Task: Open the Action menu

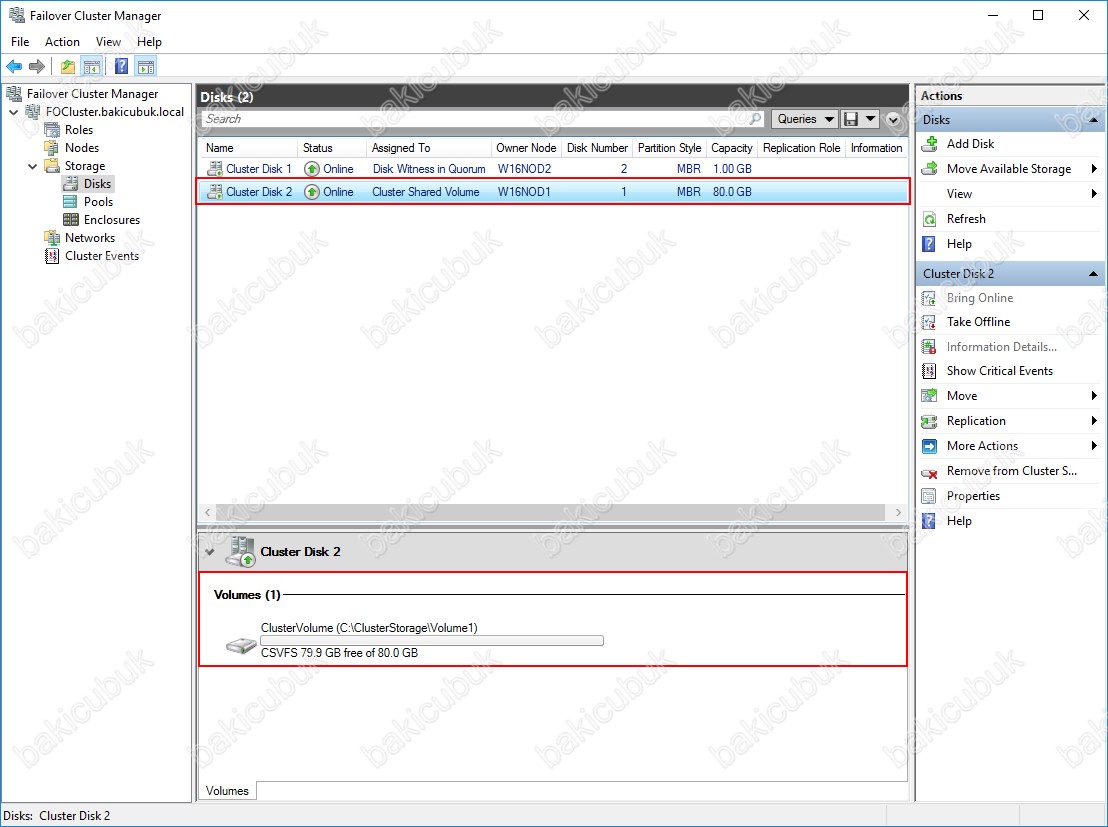Action: click(x=62, y=42)
